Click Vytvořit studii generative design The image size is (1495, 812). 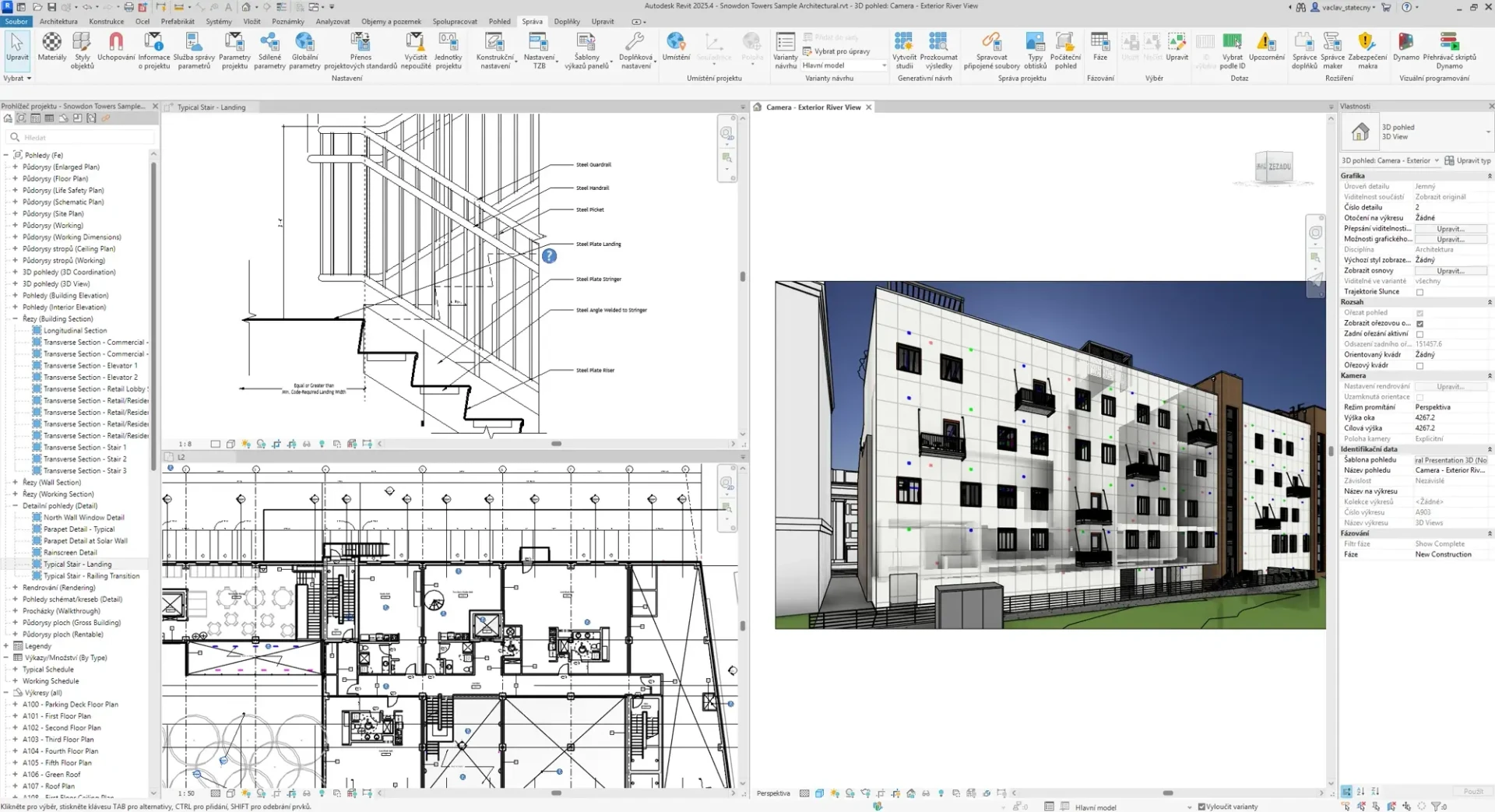(904, 51)
